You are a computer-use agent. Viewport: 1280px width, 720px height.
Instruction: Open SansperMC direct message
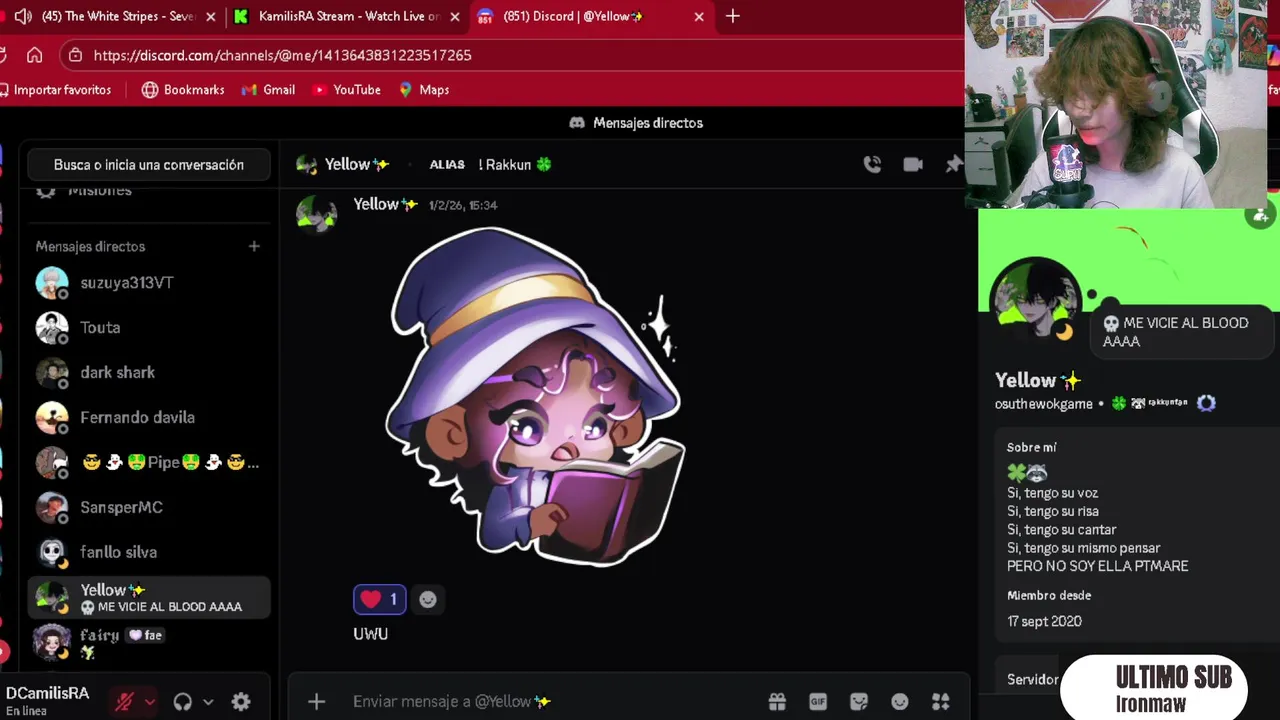click(x=149, y=507)
